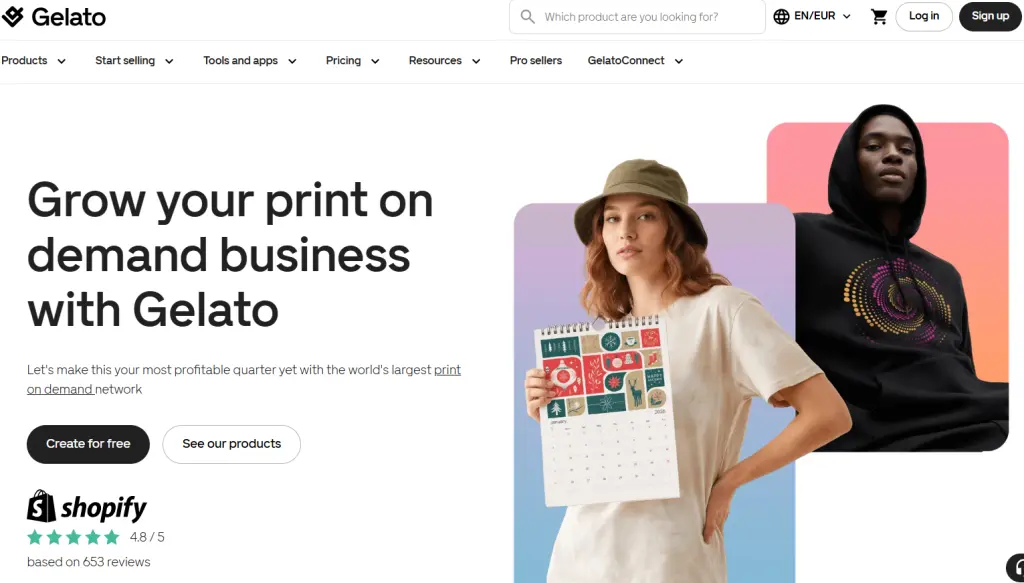Screen dimensions: 1024x583
Task: Click the Gelato logo icon
Action: click(x=12, y=16)
